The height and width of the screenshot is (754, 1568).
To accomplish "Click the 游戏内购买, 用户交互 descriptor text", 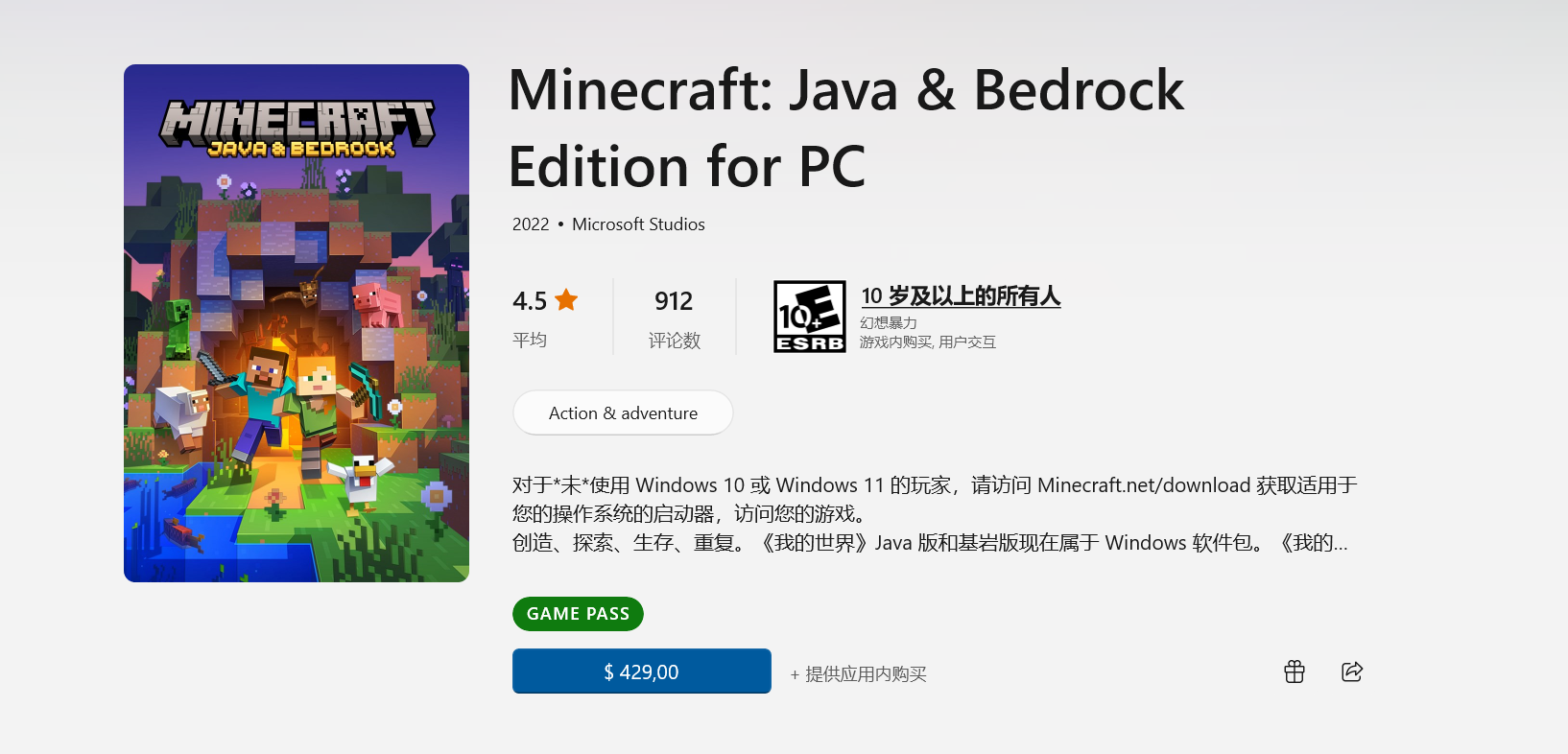I will pos(928,342).
